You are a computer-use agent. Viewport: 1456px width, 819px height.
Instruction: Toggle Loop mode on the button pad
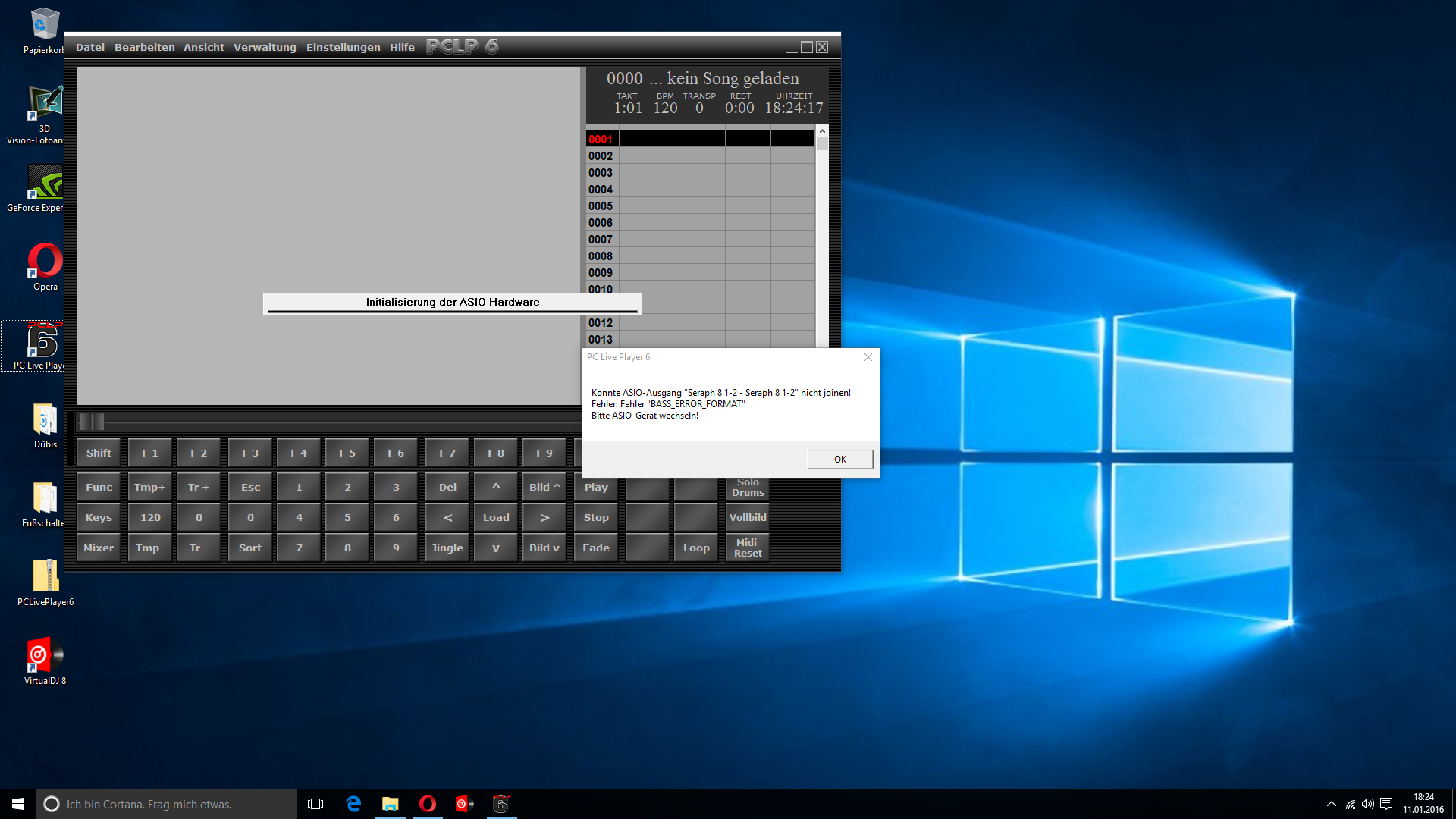695,547
